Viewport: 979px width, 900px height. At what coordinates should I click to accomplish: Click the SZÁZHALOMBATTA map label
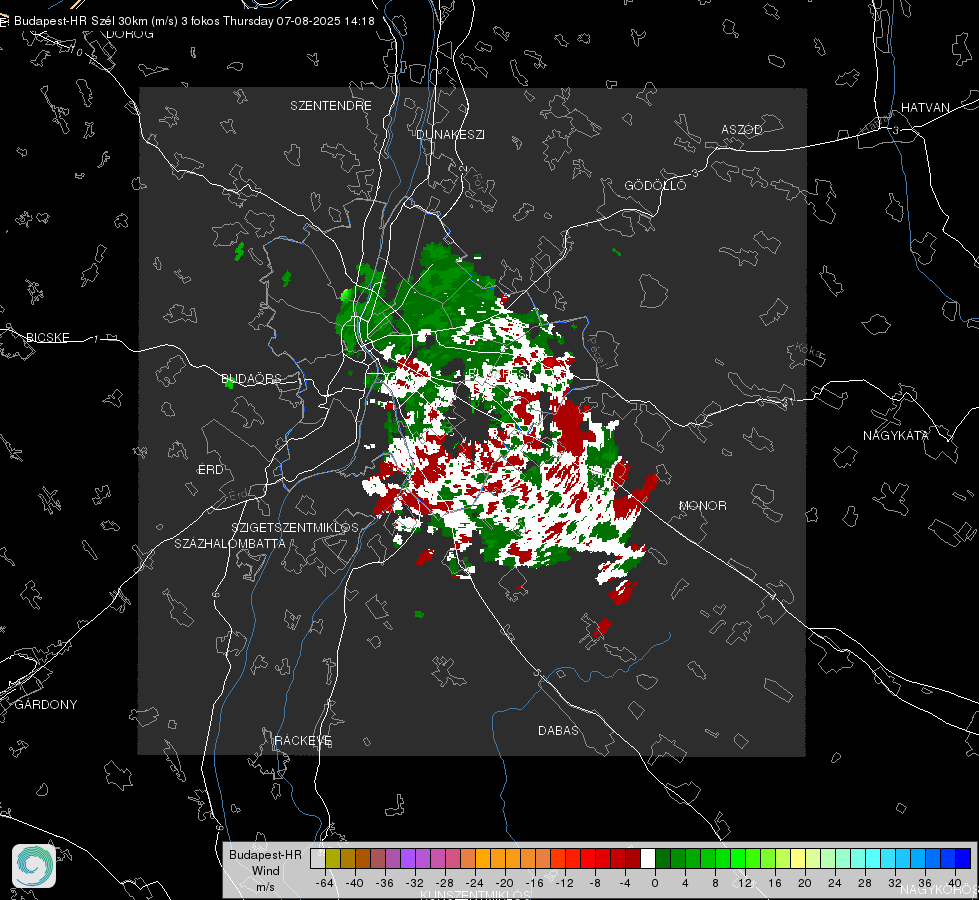coord(230,543)
